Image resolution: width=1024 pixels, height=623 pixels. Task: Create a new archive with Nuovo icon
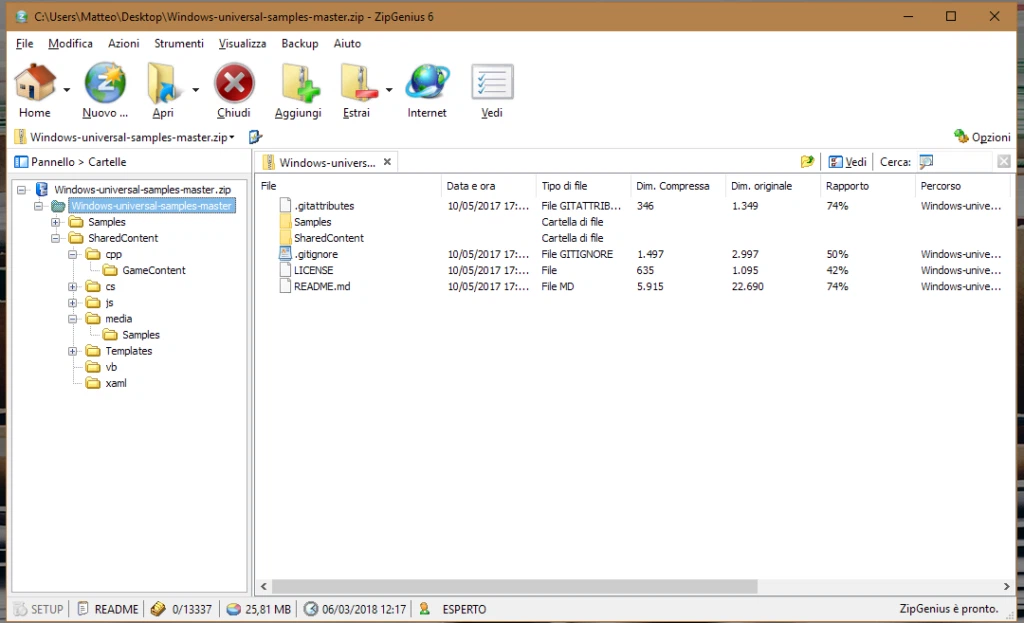(104, 84)
